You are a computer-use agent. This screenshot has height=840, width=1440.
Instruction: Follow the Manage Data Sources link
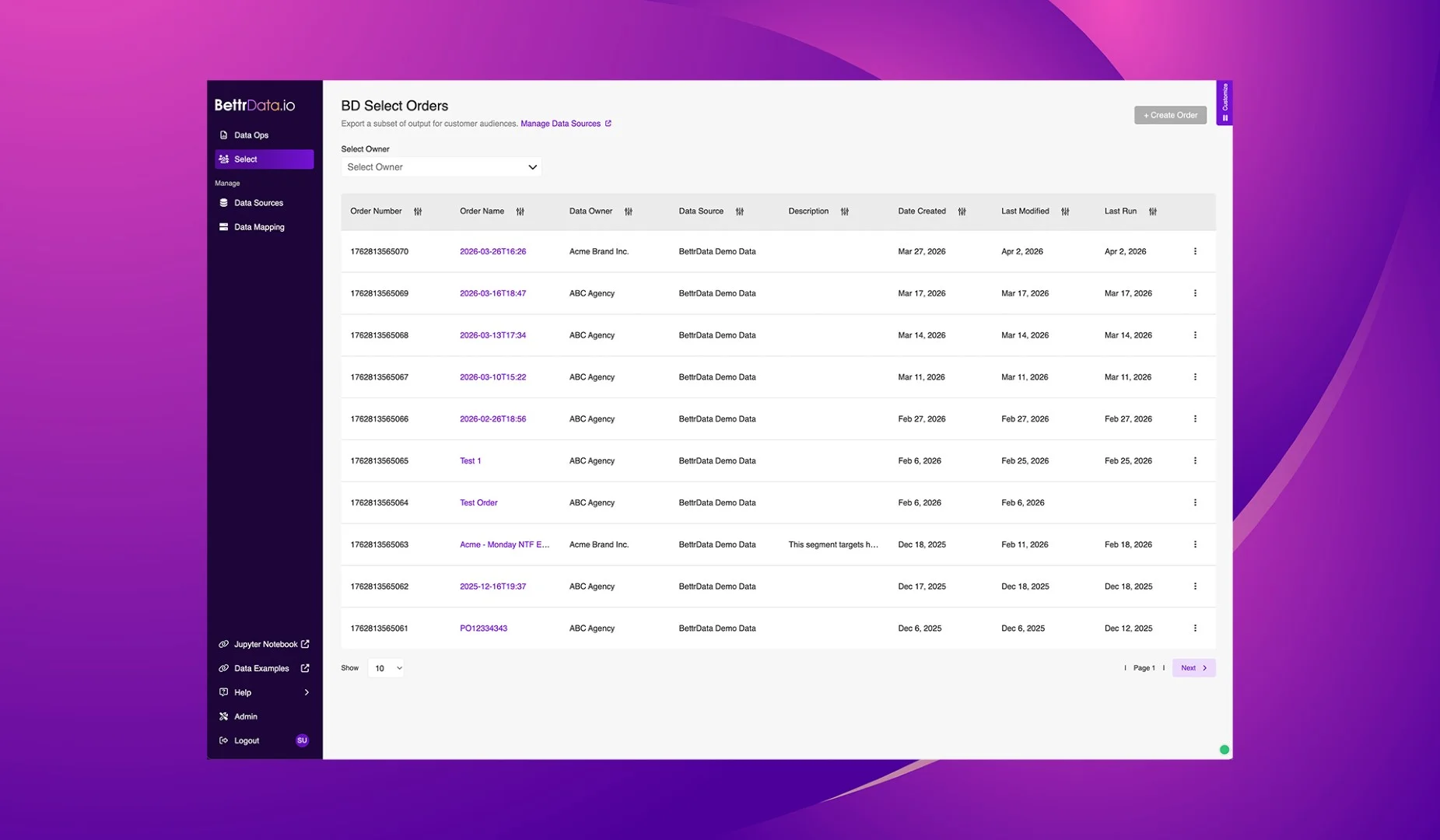(x=560, y=124)
